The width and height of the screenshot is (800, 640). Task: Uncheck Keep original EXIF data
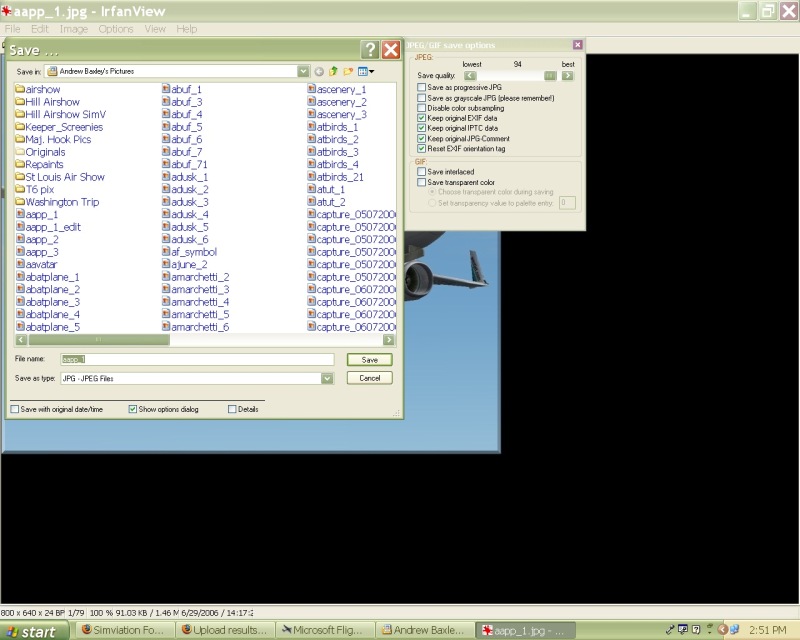(x=421, y=118)
